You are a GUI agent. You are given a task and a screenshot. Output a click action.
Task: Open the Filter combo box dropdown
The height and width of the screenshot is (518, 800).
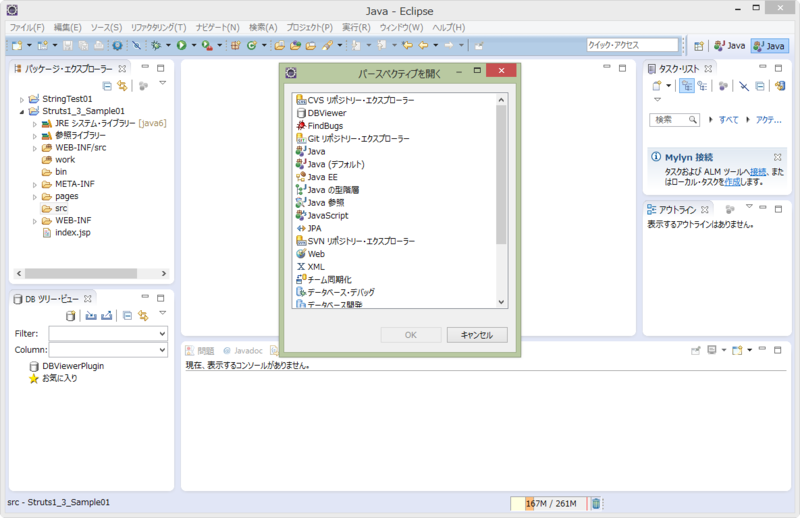click(162, 333)
